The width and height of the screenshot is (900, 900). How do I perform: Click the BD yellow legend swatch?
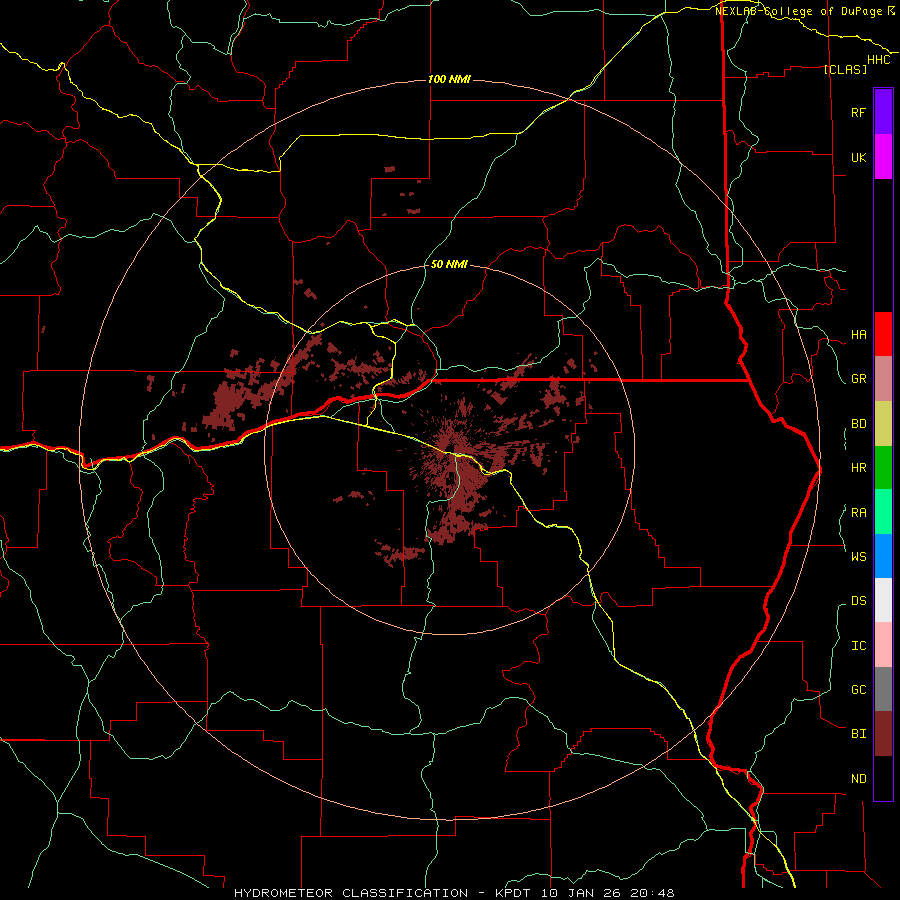883,424
